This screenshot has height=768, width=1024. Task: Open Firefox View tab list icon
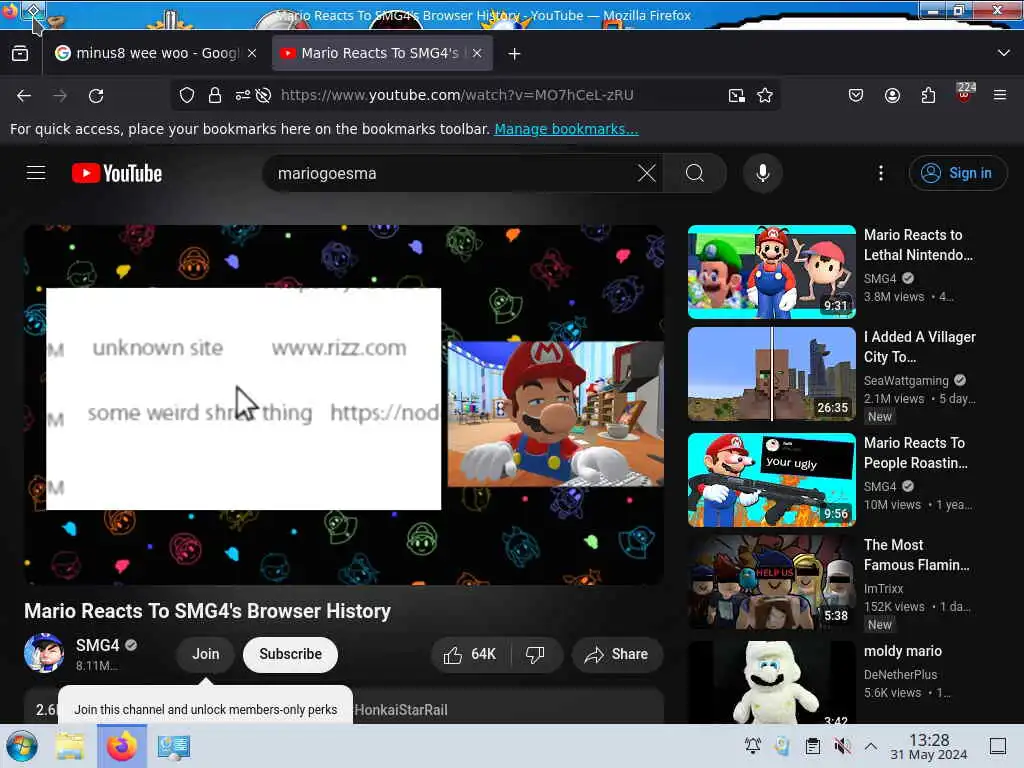(20, 54)
